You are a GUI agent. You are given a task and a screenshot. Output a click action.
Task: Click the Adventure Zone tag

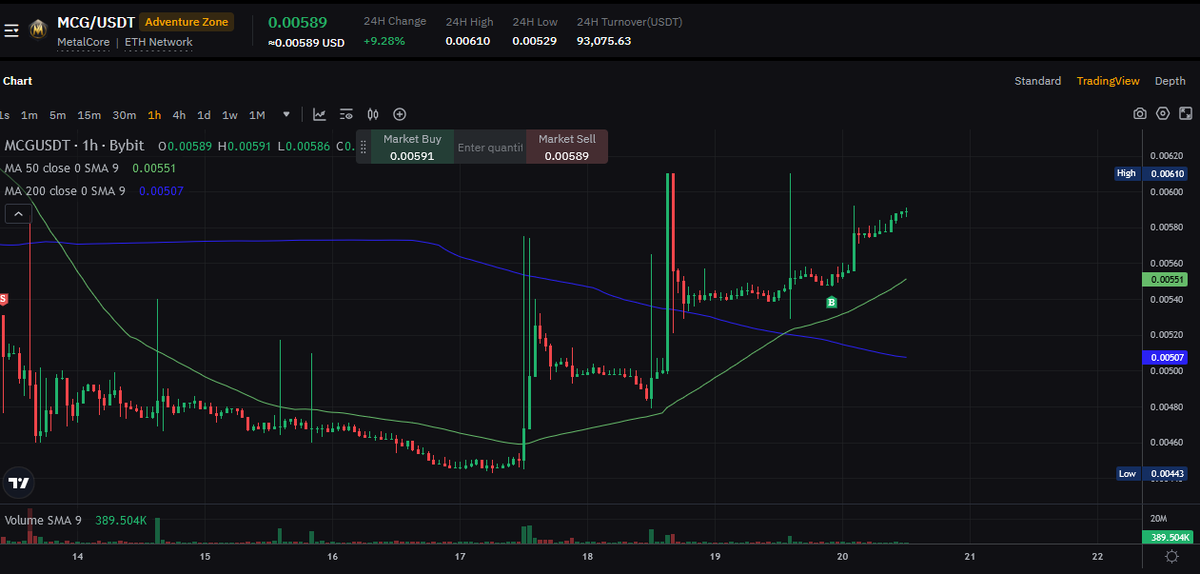pos(187,21)
